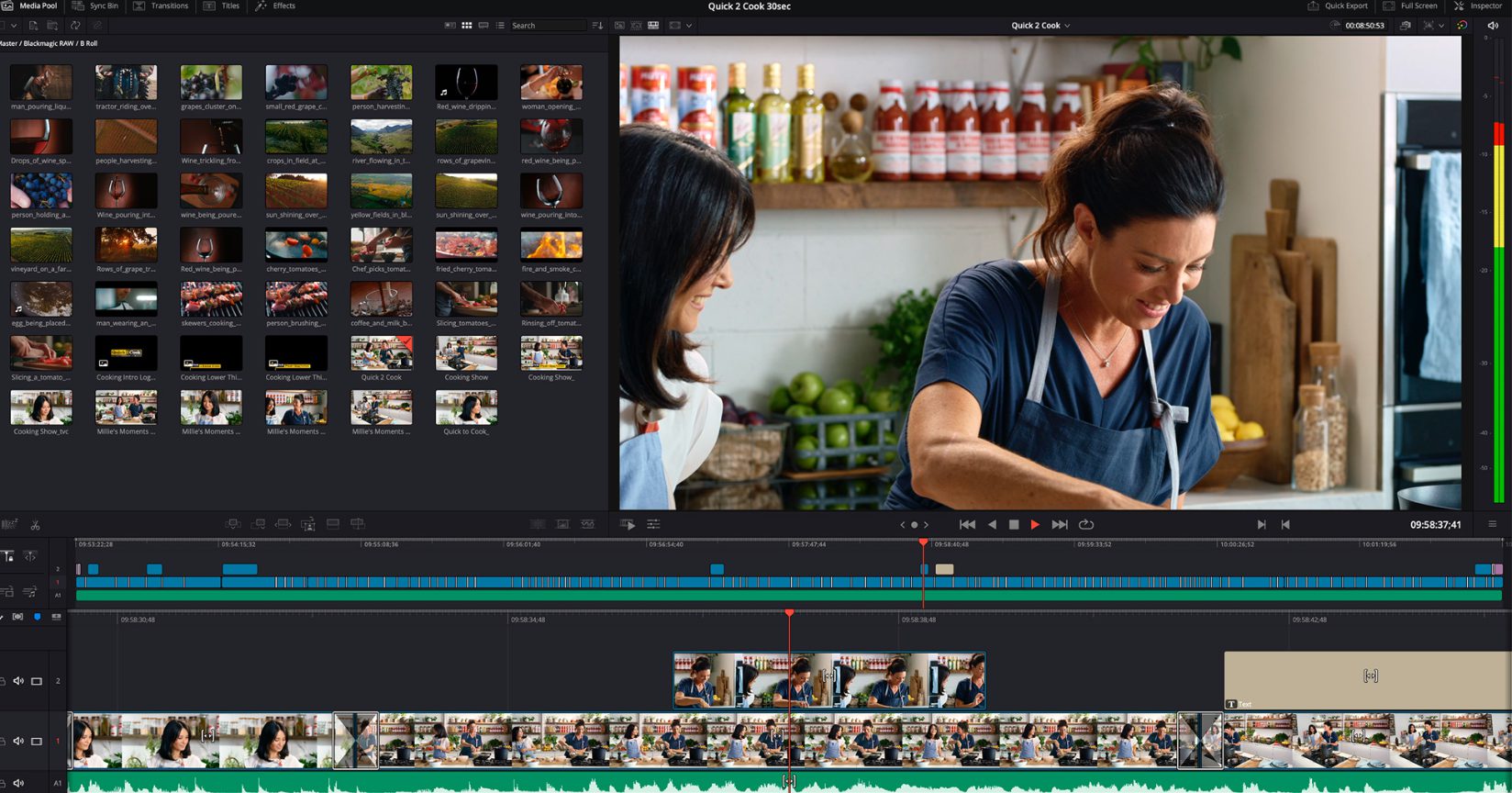1512x793 pixels.
Task: Switch media pool to metadata view
Action: 450,26
